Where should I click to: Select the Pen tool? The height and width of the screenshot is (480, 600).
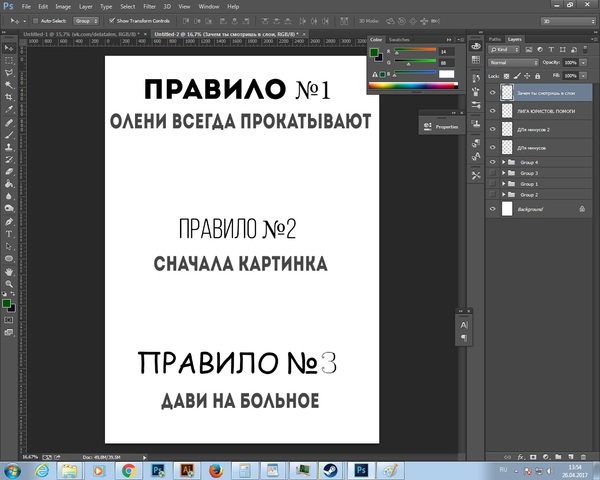click(x=8, y=222)
